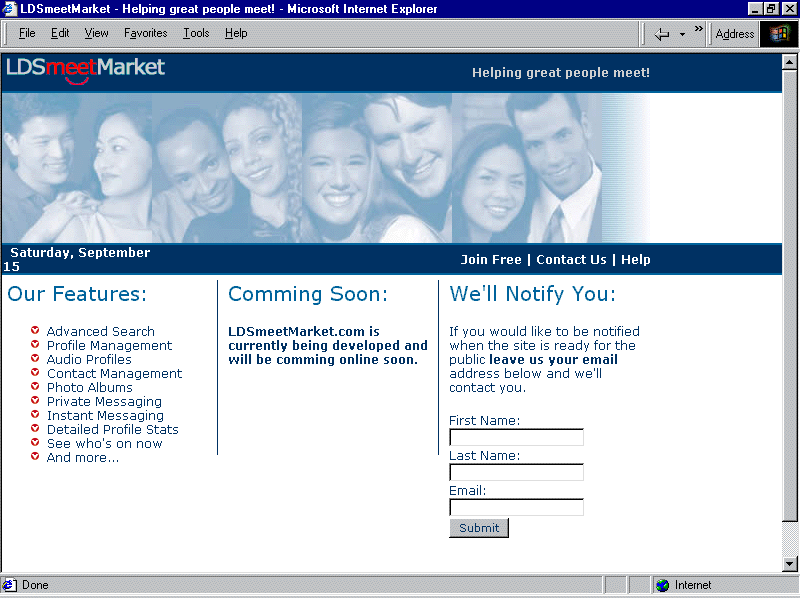Click the bullet icon beside Photo Albums
The width and height of the screenshot is (800, 598).
pos(35,386)
